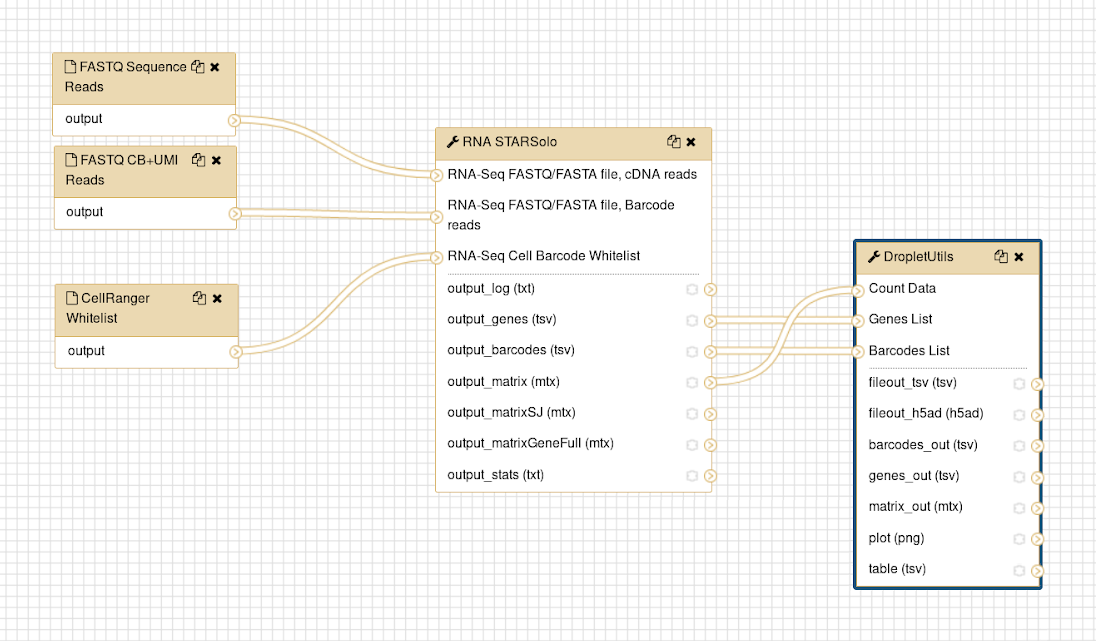Click cDNA reads input connector on STARSolo
The image size is (1096, 641).
click(x=436, y=175)
